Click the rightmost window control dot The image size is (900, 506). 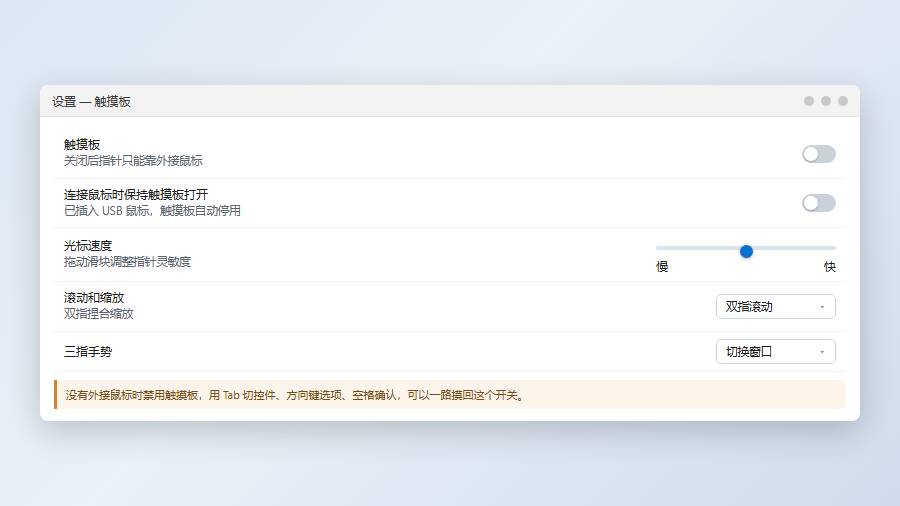click(x=843, y=101)
